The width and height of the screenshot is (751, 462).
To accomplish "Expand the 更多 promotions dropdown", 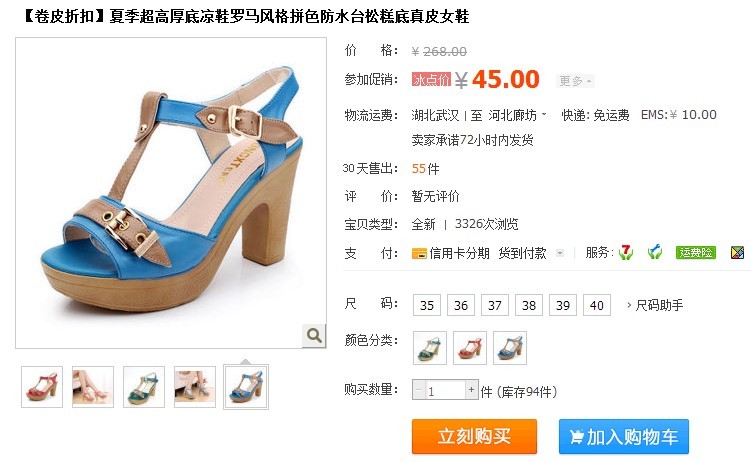I will tap(575, 81).
